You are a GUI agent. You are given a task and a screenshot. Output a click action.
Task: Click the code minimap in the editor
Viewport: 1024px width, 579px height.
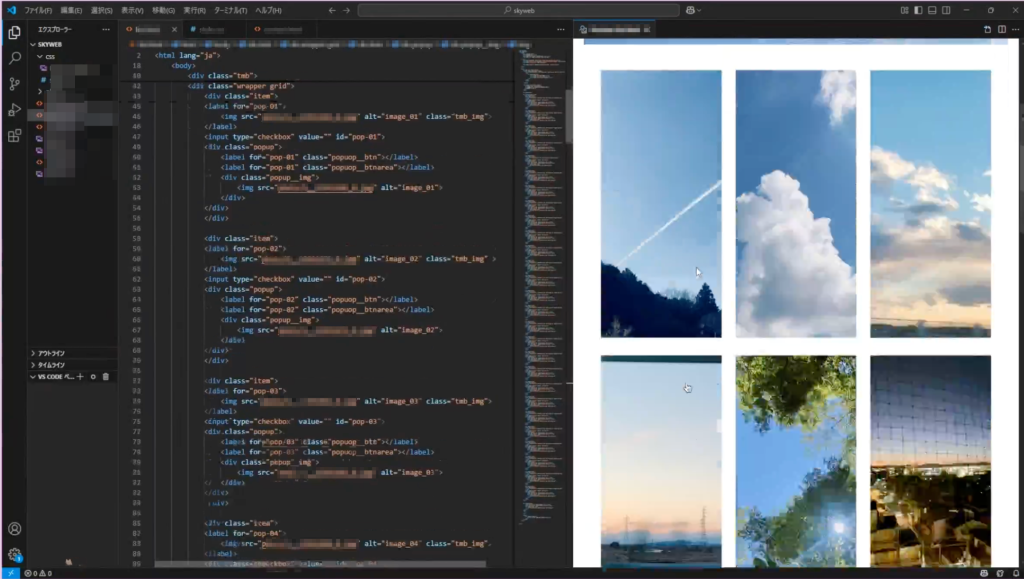pos(542,287)
